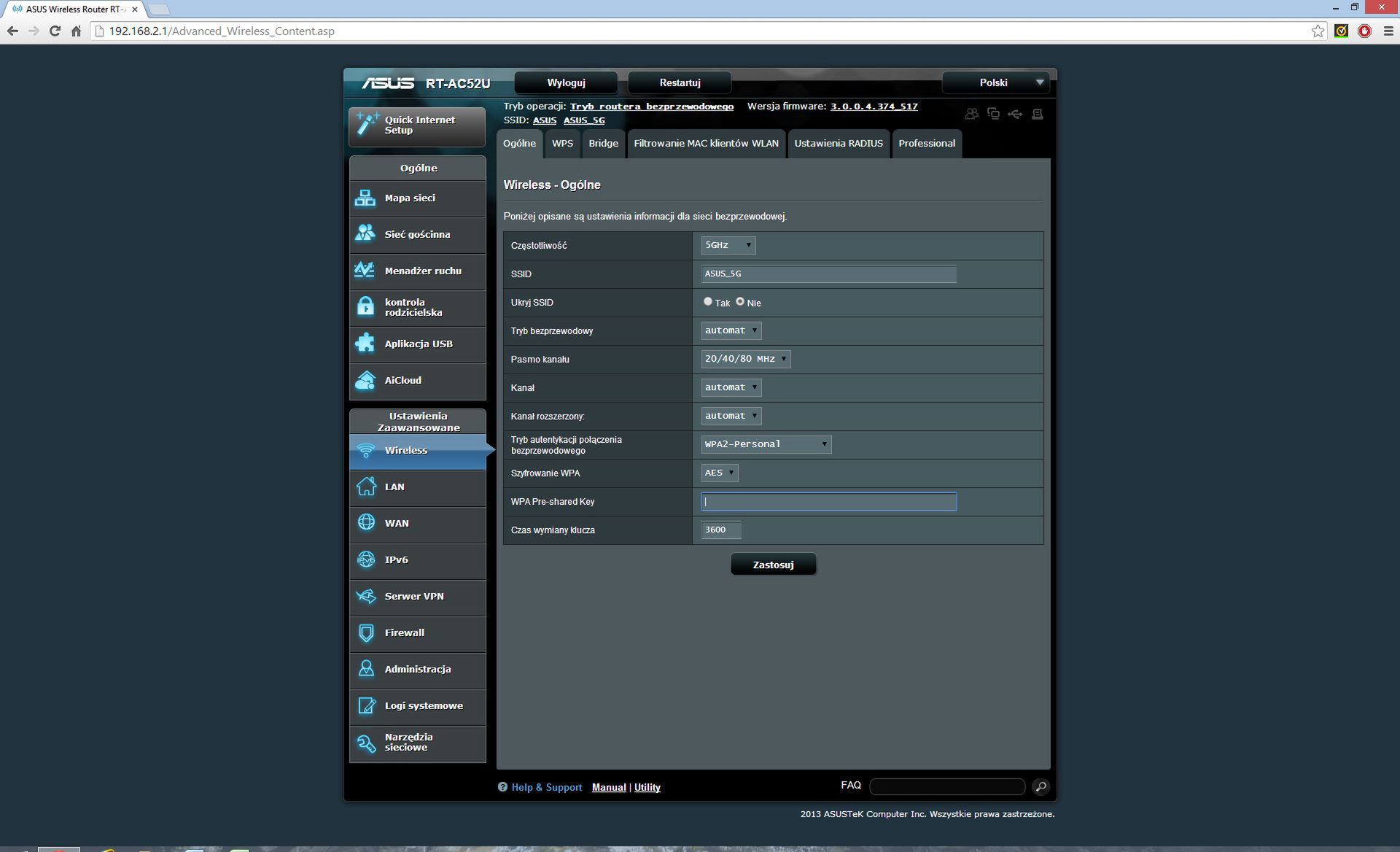The width and height of the screenshot is (1400, 852).
Task: Open Menadżer ruchu traffic manager
Action: click(417, 271)
